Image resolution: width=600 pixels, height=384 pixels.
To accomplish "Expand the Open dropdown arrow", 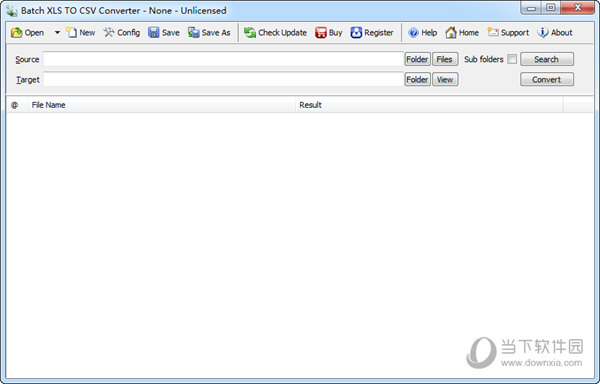I will tap(57, 33).
